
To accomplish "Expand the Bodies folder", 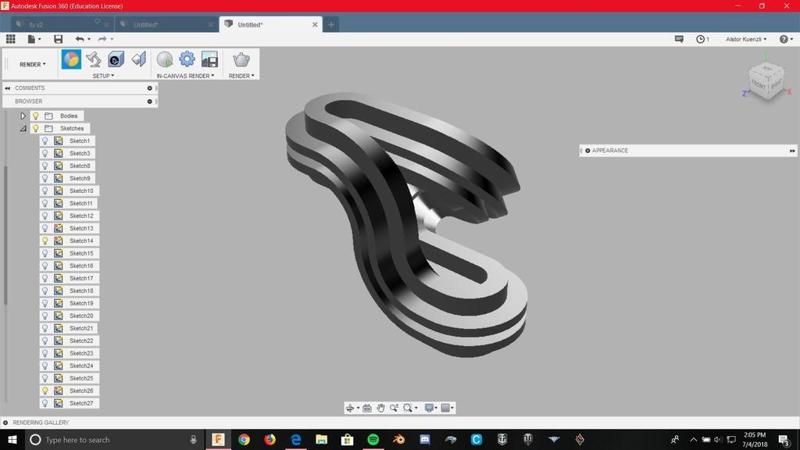I will (23, 116).
